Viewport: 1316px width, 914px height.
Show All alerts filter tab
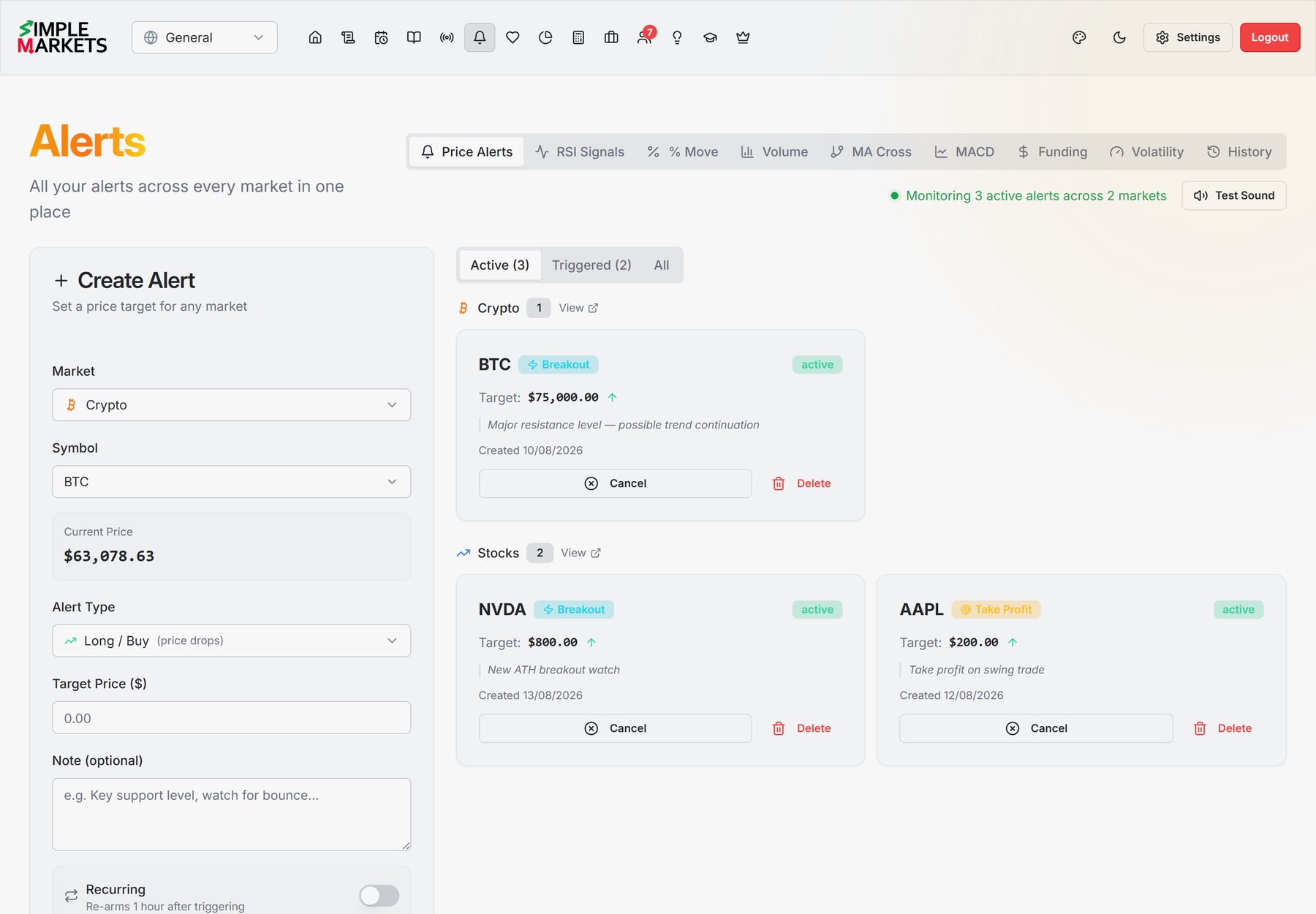click(662, 265)
